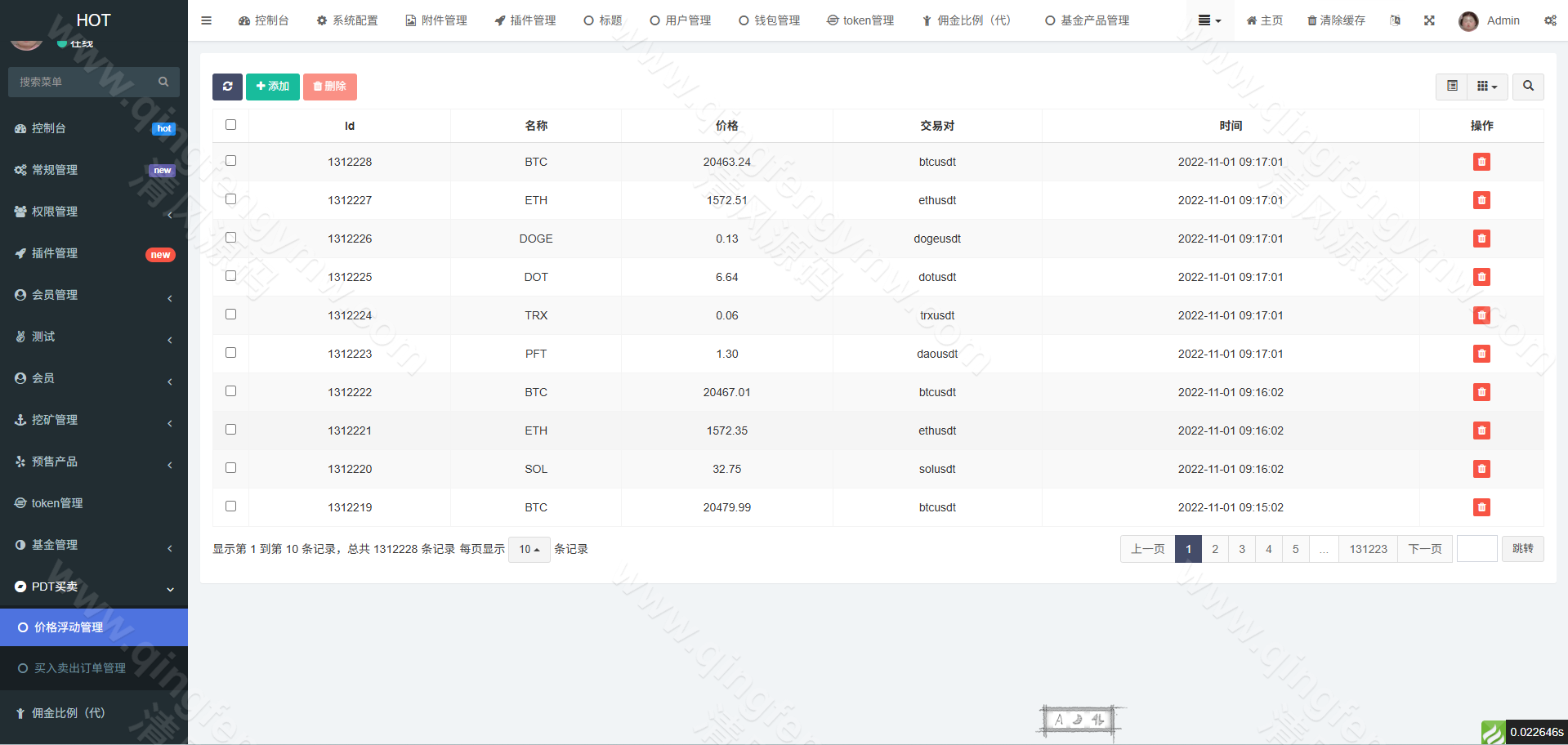This screenshot has width=1568, height=745.
Task: Open the 系统配置 top tab
Action: point(347,20)
